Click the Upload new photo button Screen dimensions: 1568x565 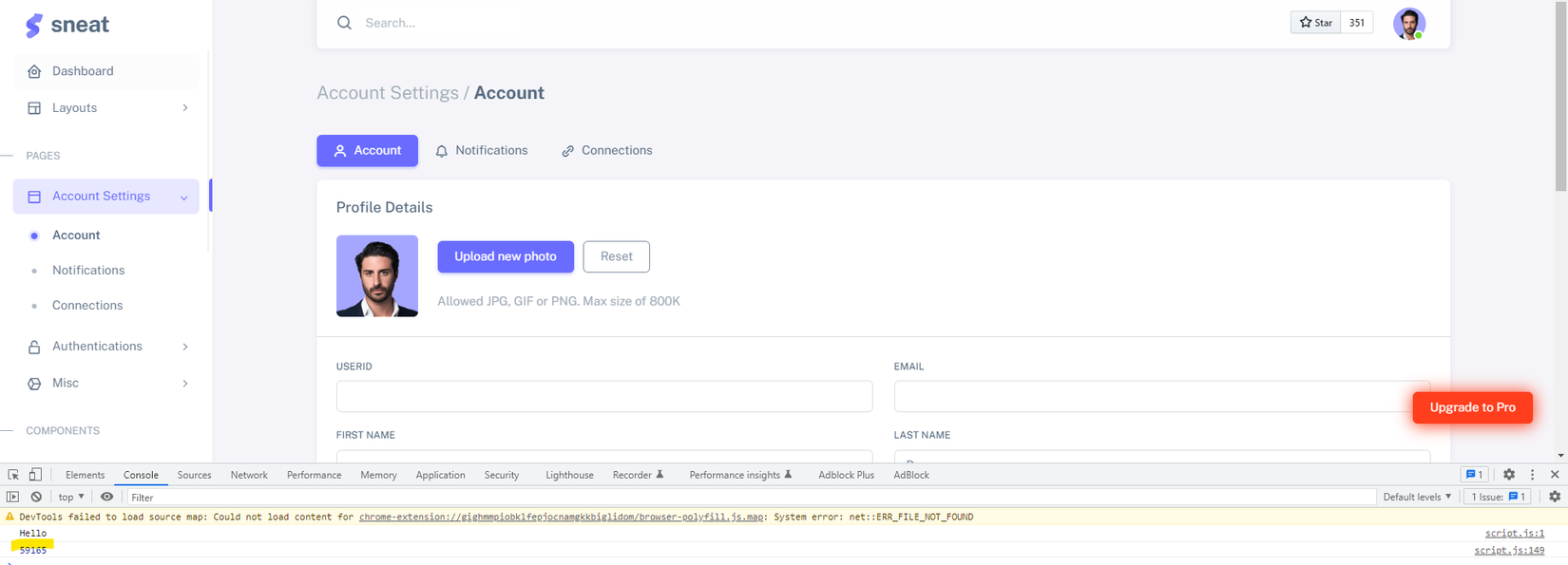click(x=505, y=256)
